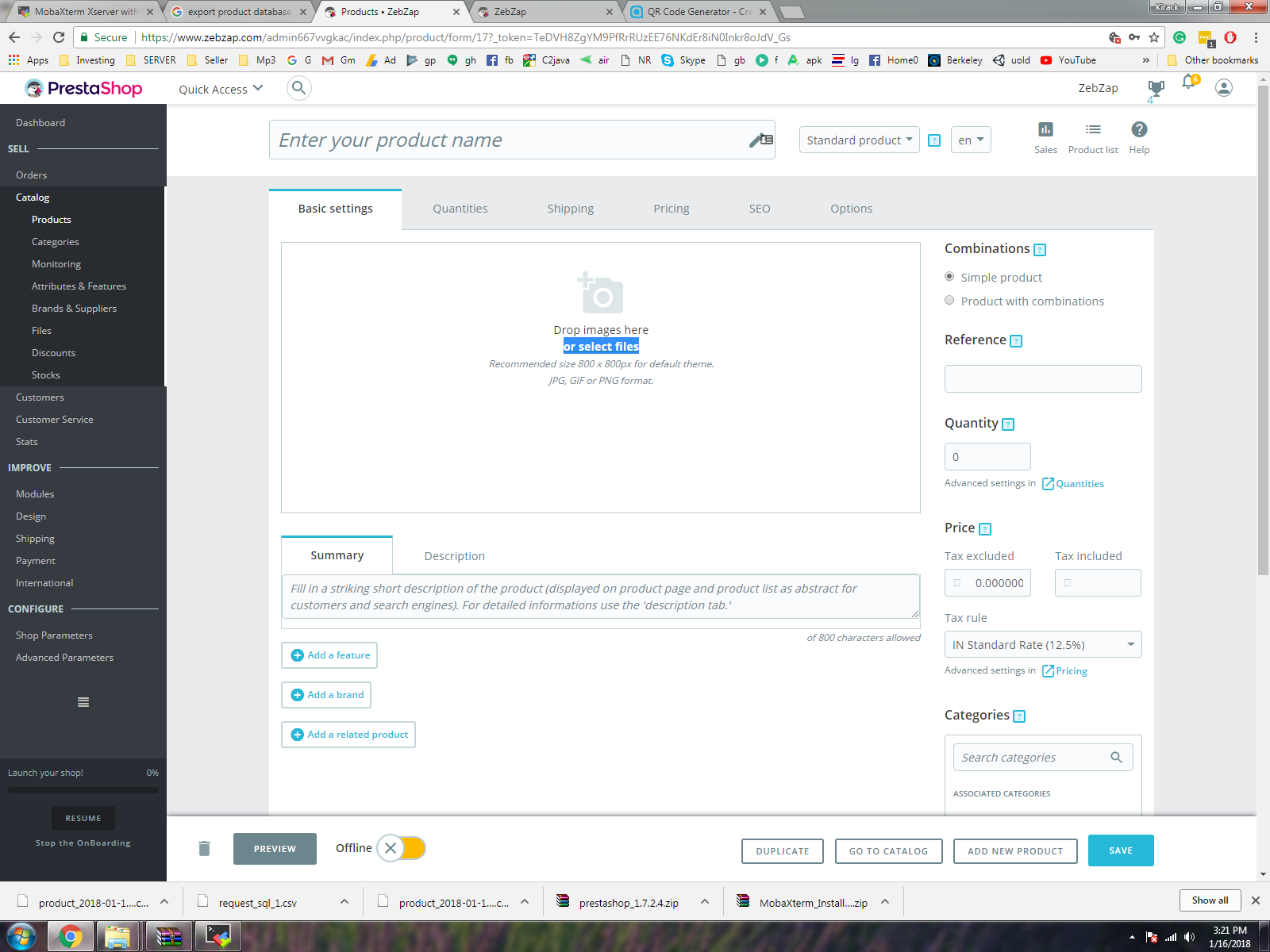Open the en language dropdown
This screenshot has width=1270, height=952.
click(971, 140)
